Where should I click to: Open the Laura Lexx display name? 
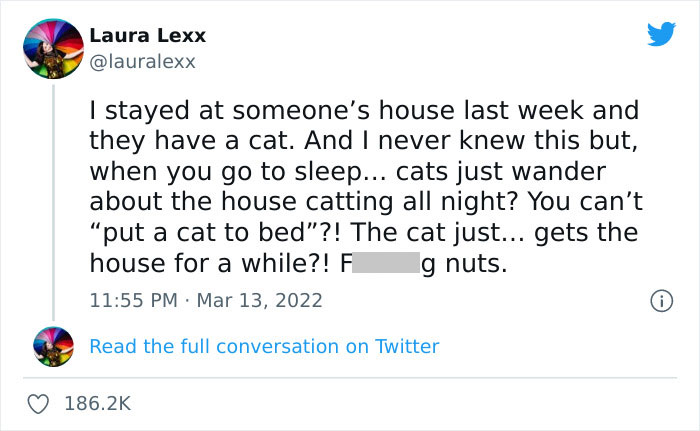pos(148,35)
